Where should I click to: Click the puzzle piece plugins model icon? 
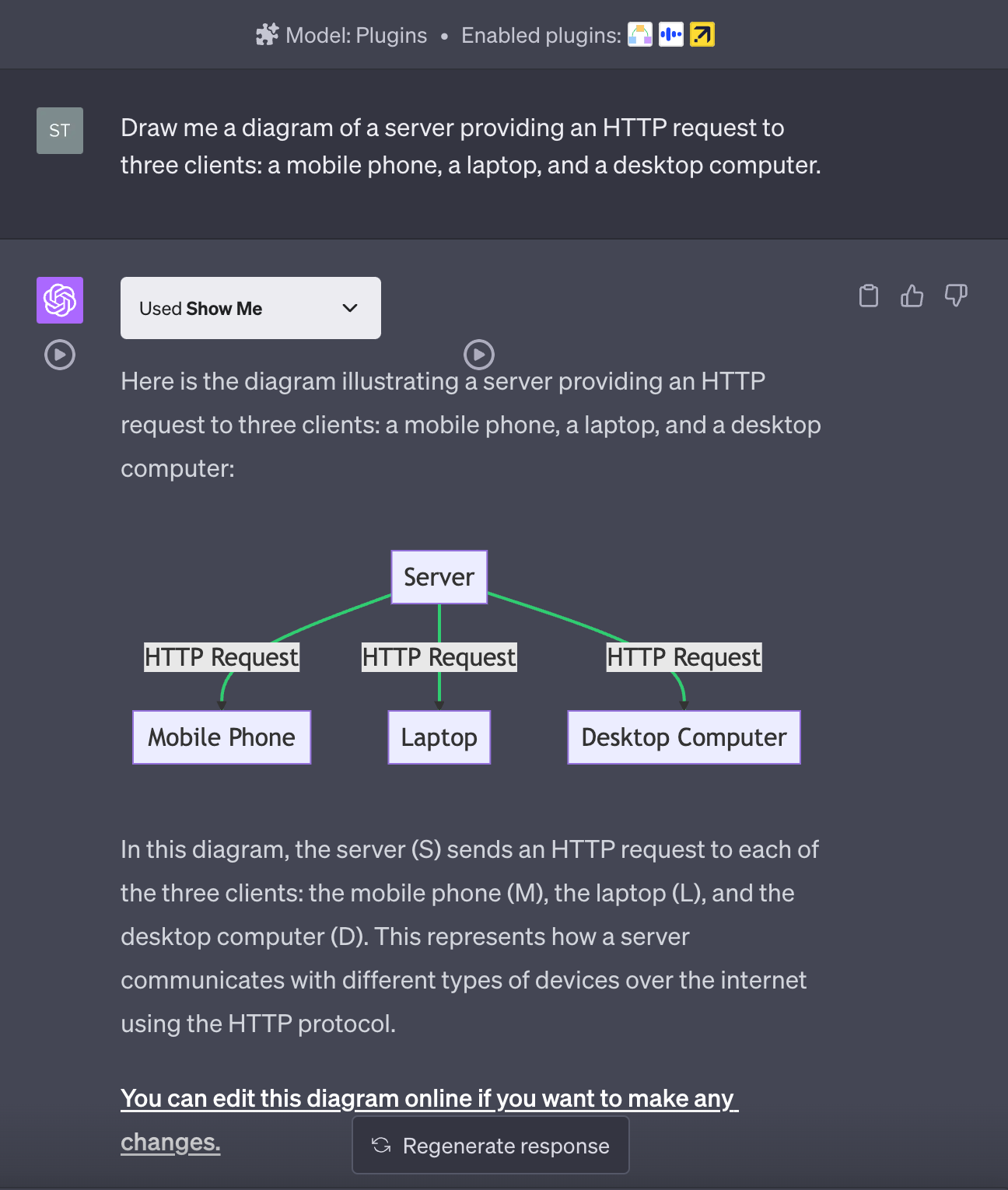[x=267, y=35]
